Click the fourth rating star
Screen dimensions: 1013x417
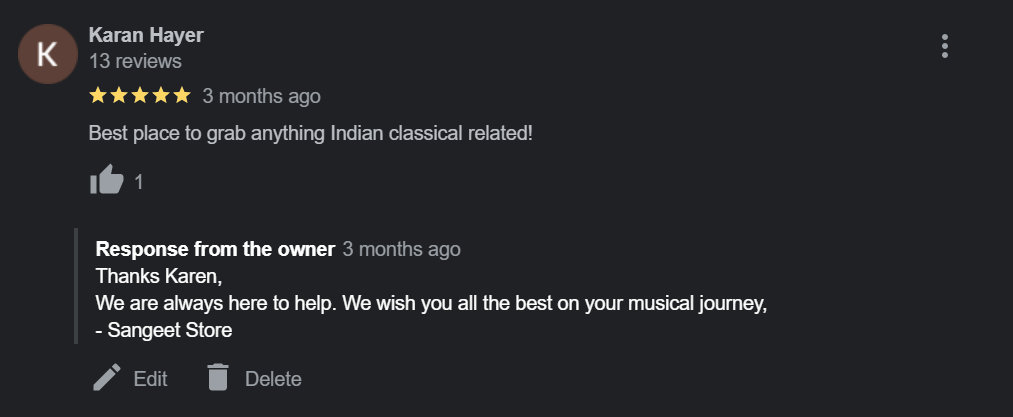point(160,96)
